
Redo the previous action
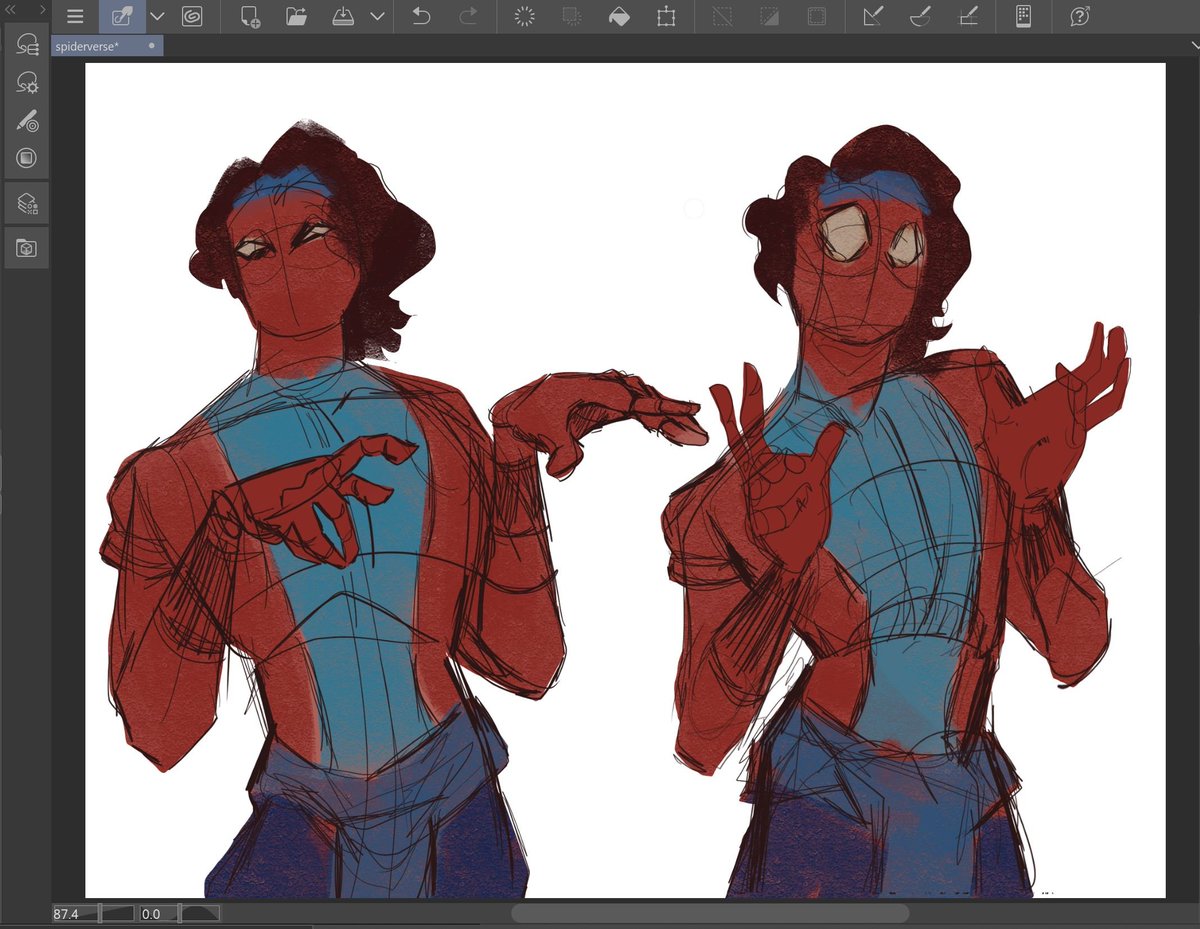[x=468, y=16]
